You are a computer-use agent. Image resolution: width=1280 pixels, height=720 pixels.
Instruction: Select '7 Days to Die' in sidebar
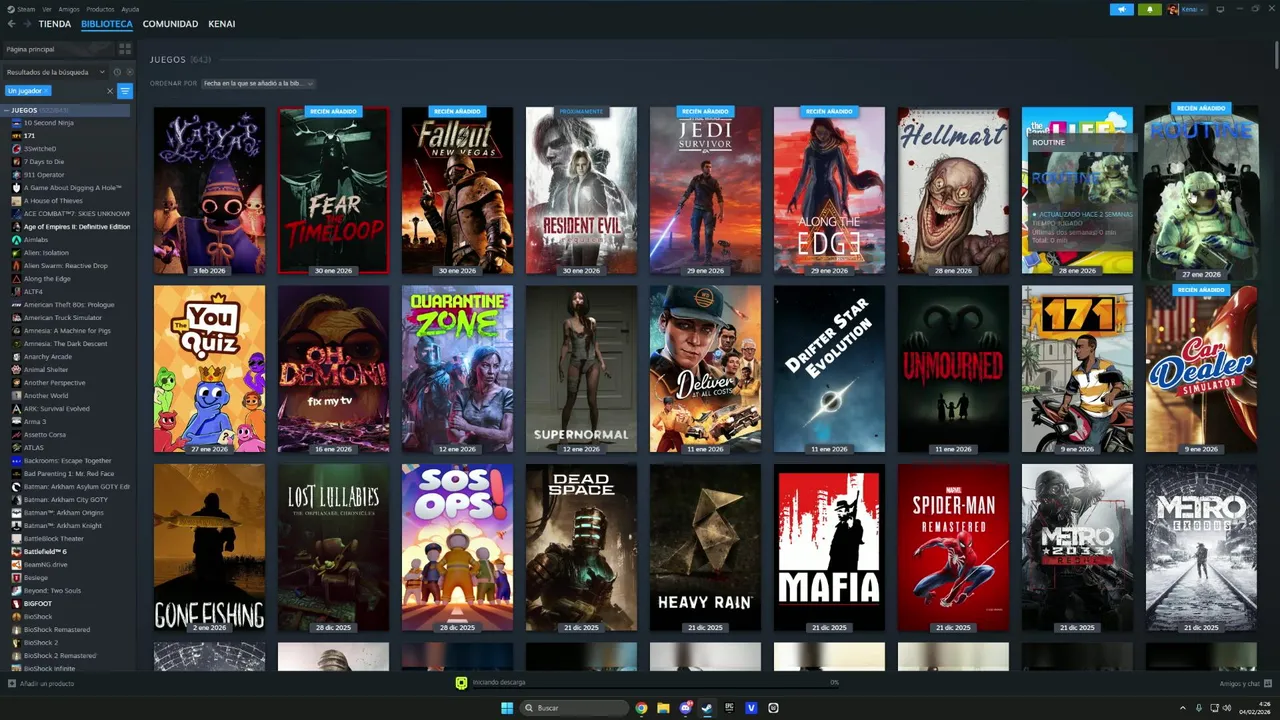click(x=44, y=162)
